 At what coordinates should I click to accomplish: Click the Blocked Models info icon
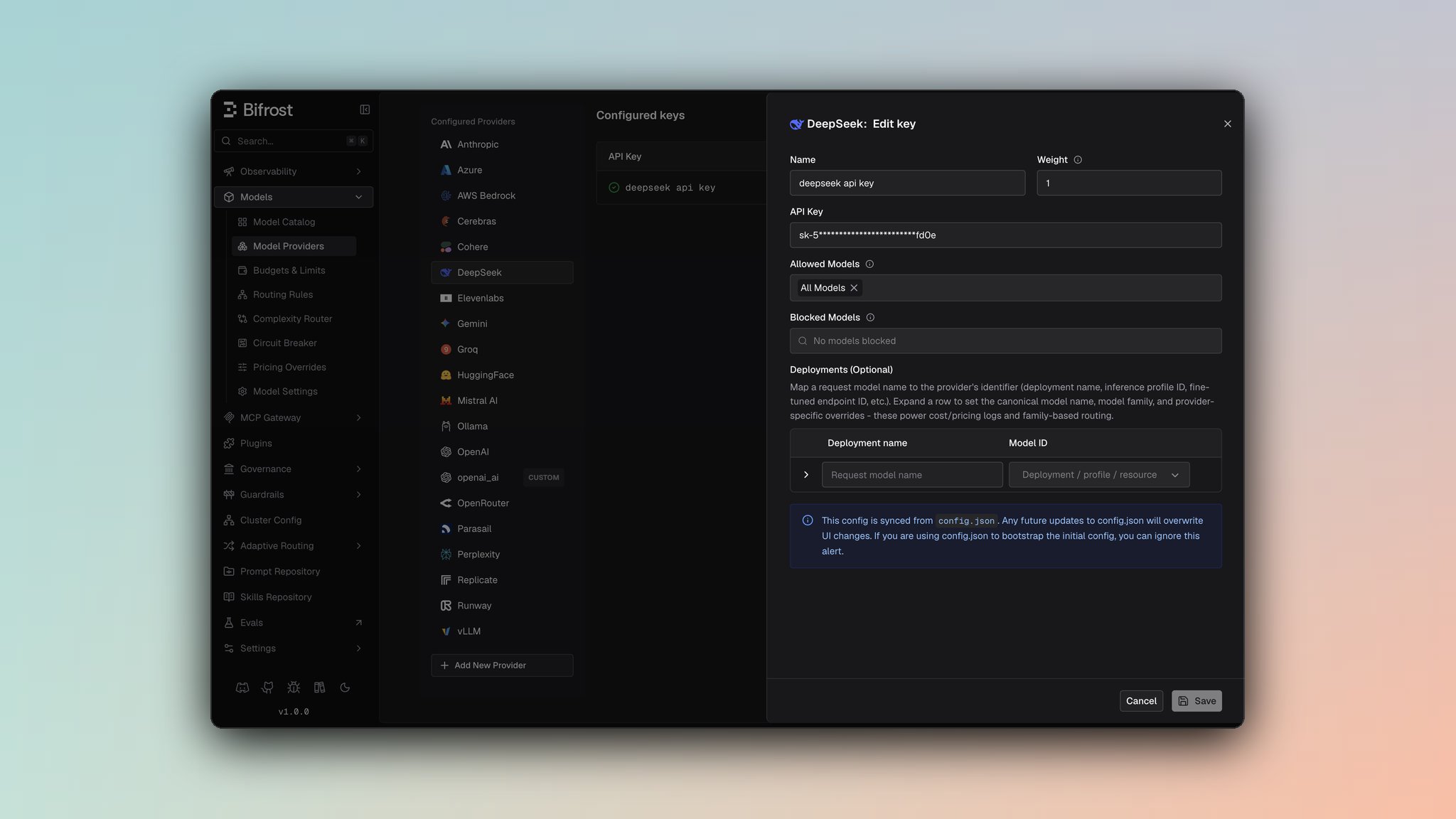click(x=870, y=317)
